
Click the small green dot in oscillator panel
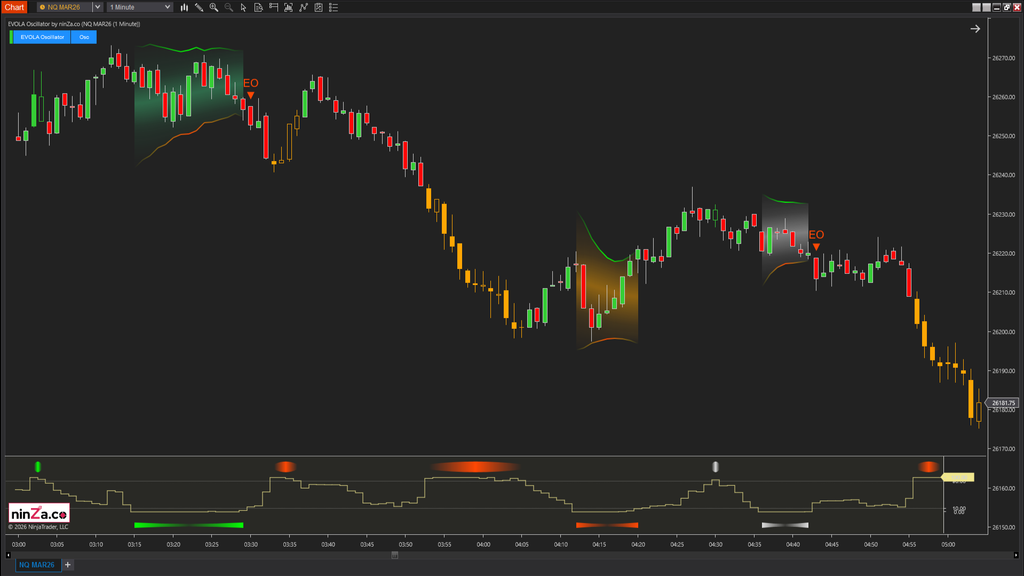(38, 466)
